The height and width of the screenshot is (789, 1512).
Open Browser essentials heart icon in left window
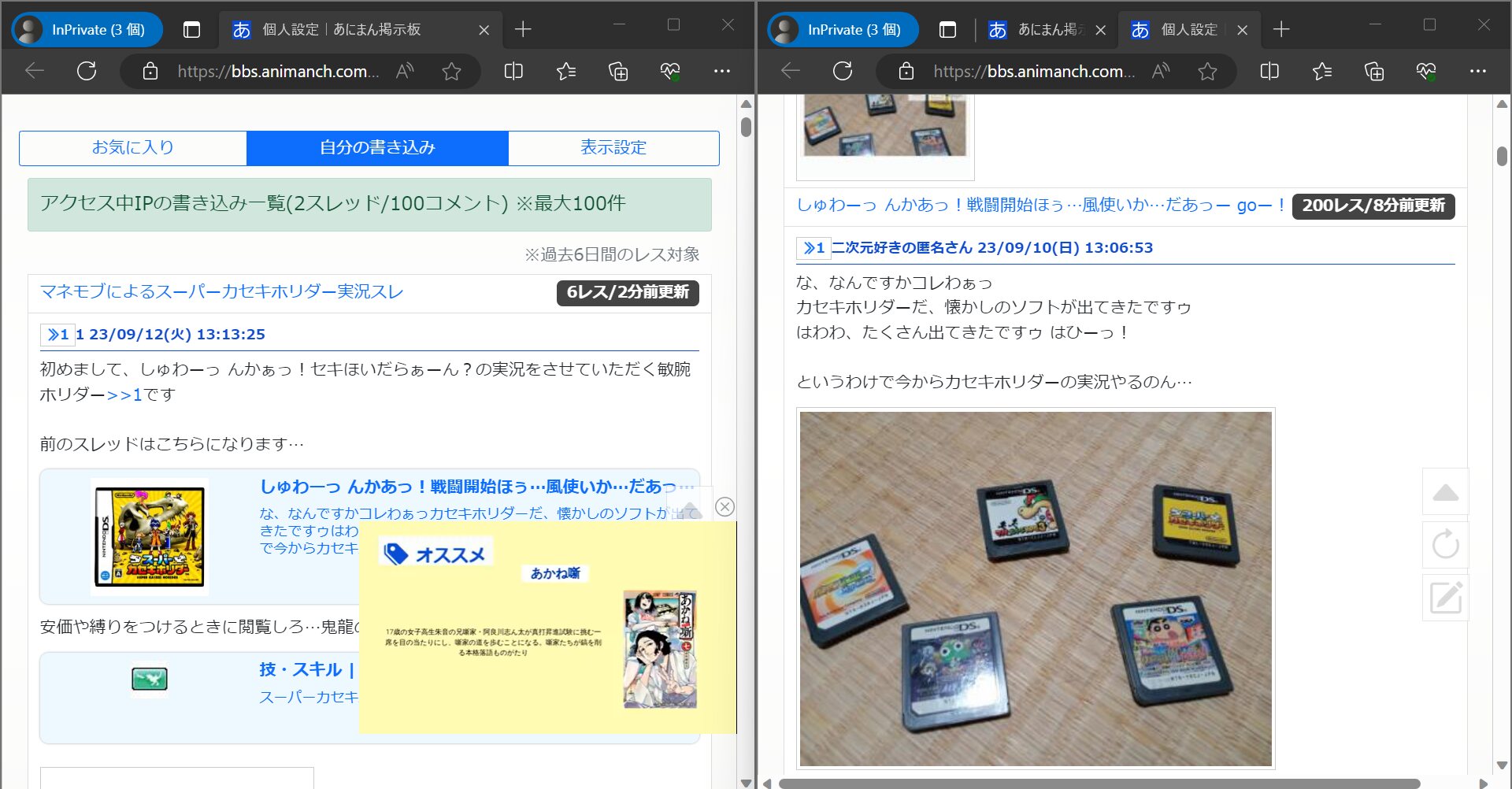point(670,72)
